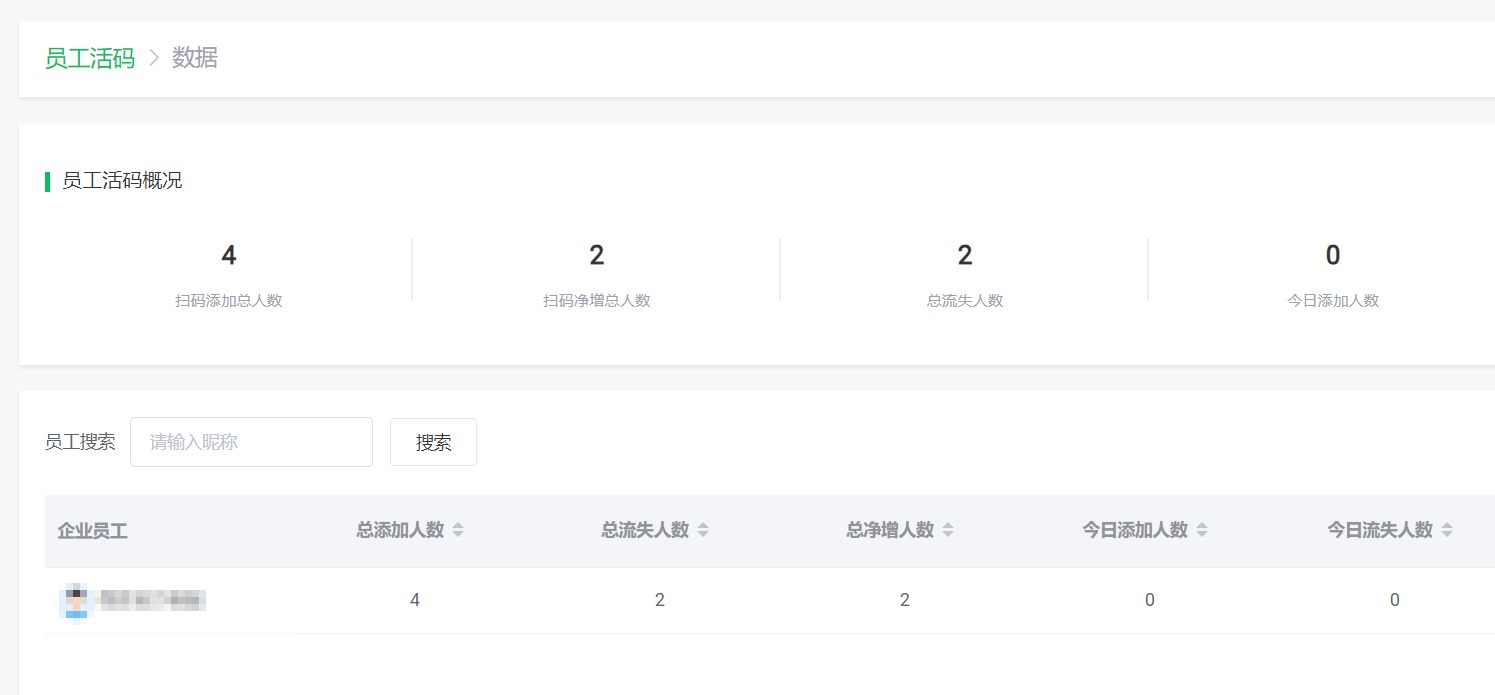Click the 数据 breadcrumb item
This screenshot has height=695, width=1495.
point(195,58)
